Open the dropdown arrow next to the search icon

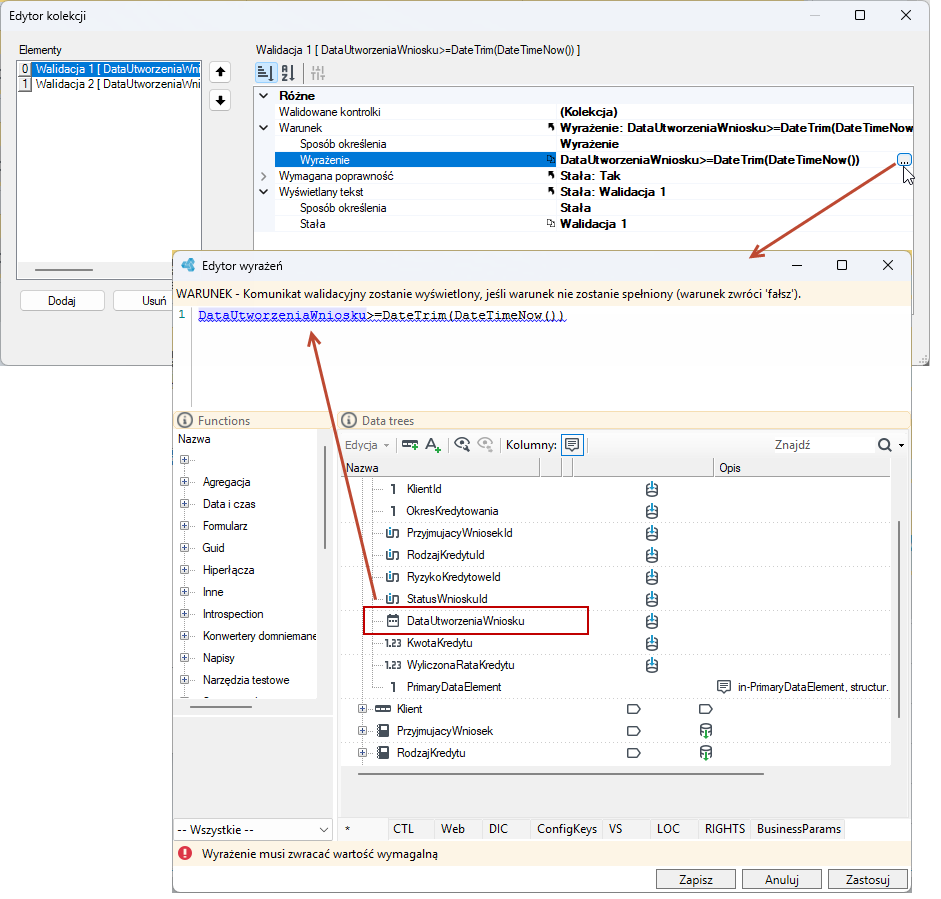901,445
